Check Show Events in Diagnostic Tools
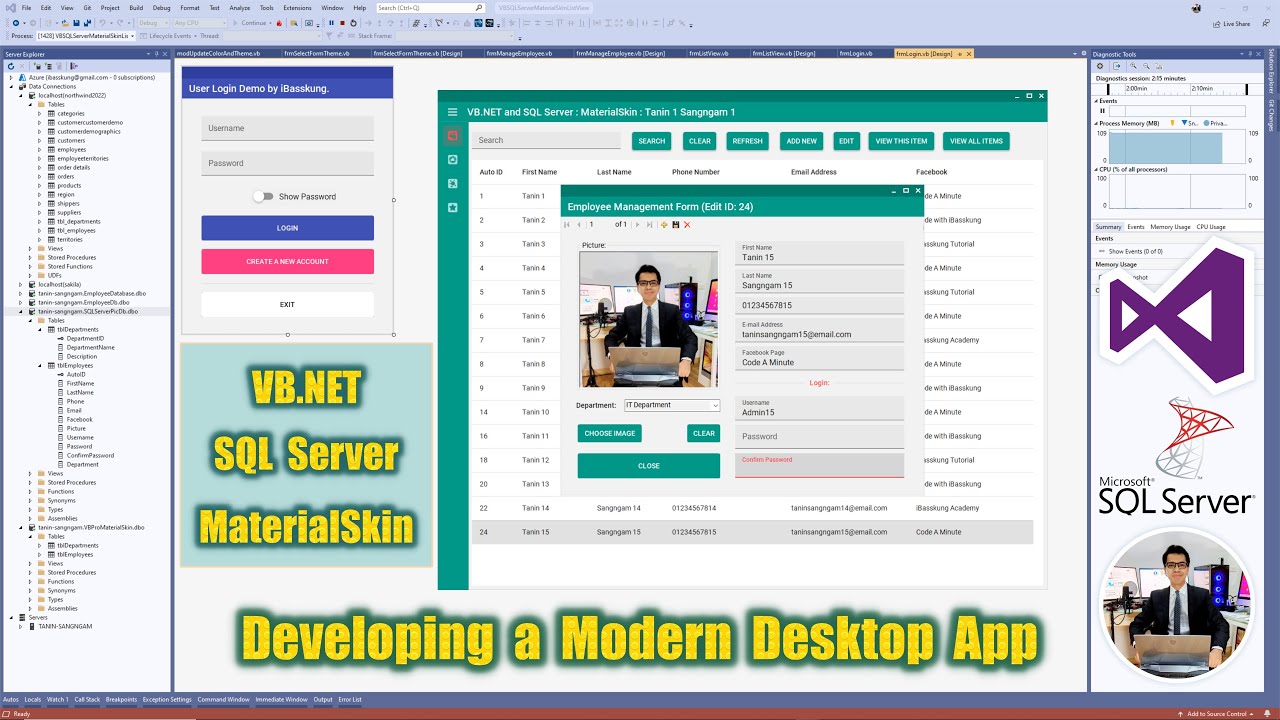 [x=1103, y=251]
